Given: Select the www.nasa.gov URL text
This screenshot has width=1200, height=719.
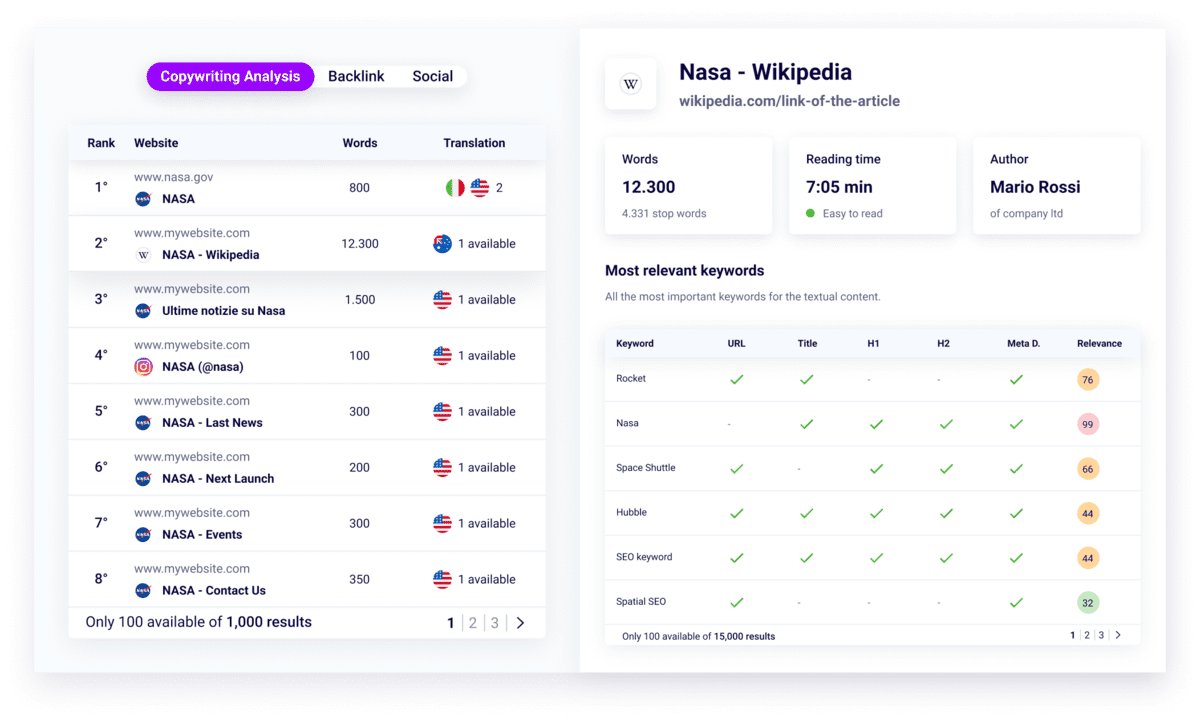Looking at the screenshot, I should (x=174, y=177).
